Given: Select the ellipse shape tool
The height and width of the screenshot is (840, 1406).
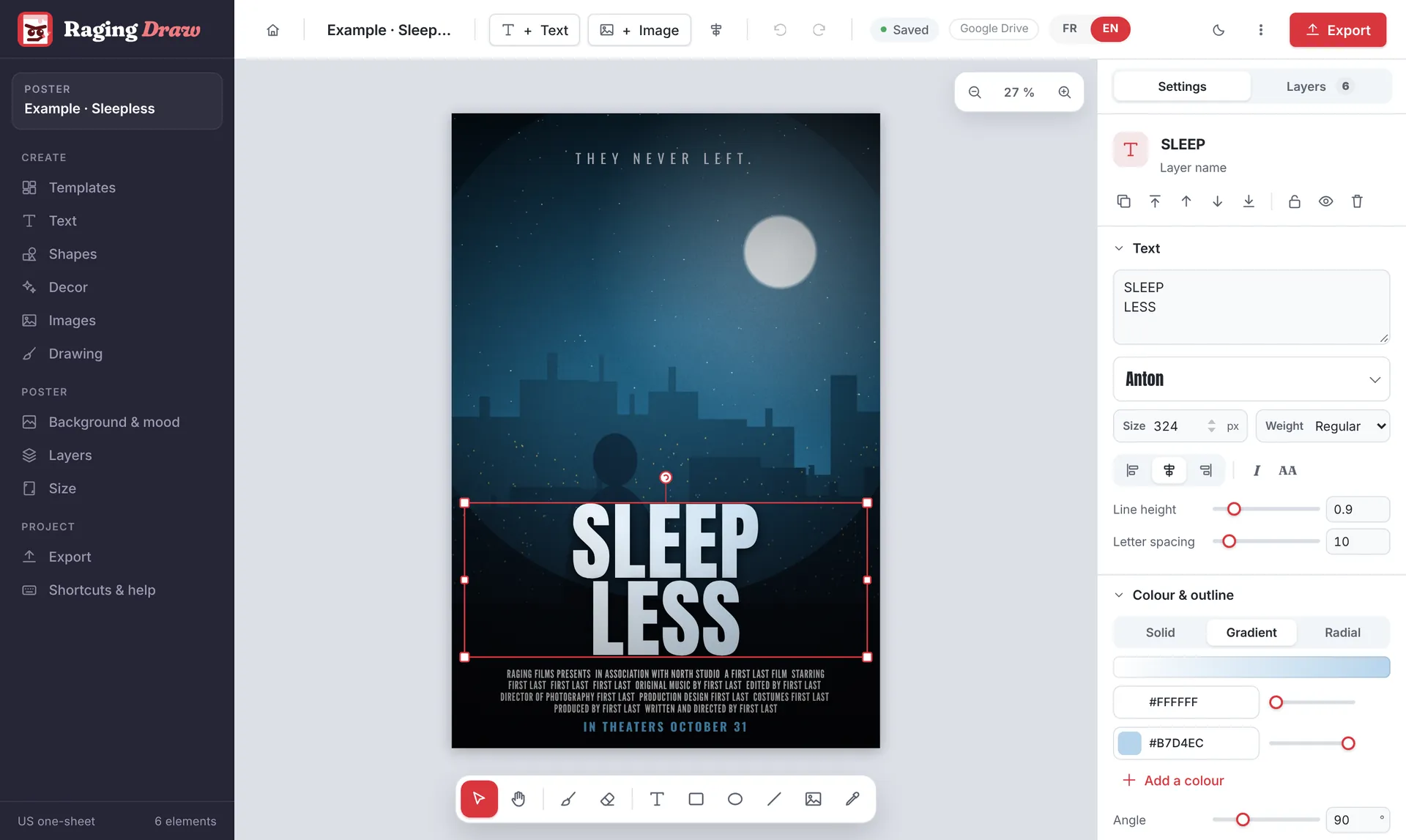Looking at the screenshot, I should click(x=735, y=799).
